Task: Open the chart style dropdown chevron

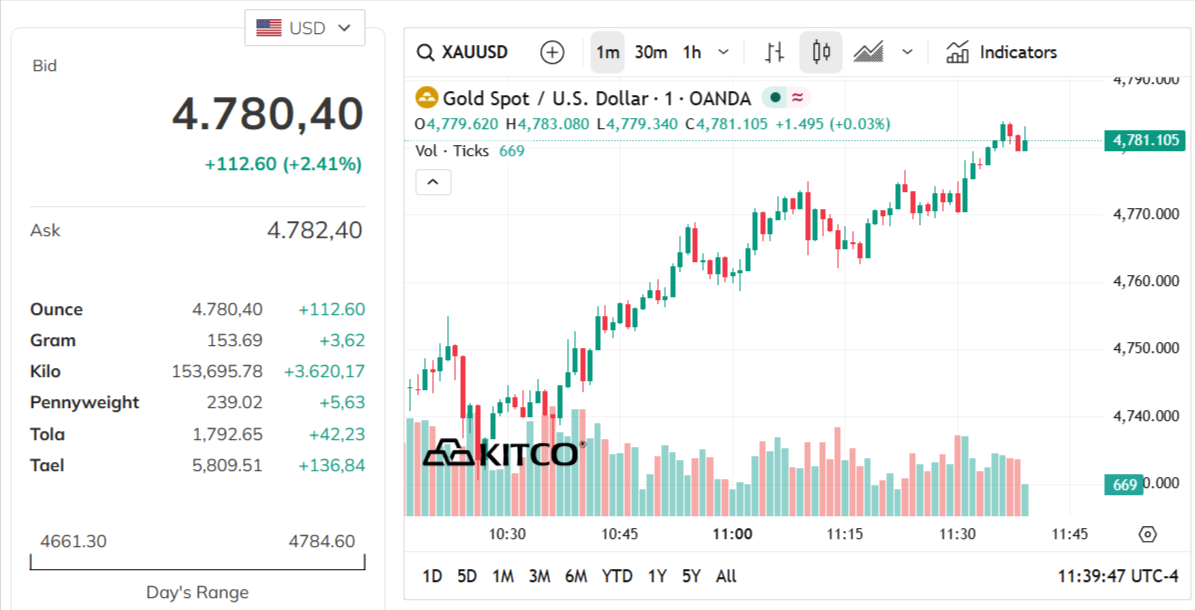Action: point(905,51)
